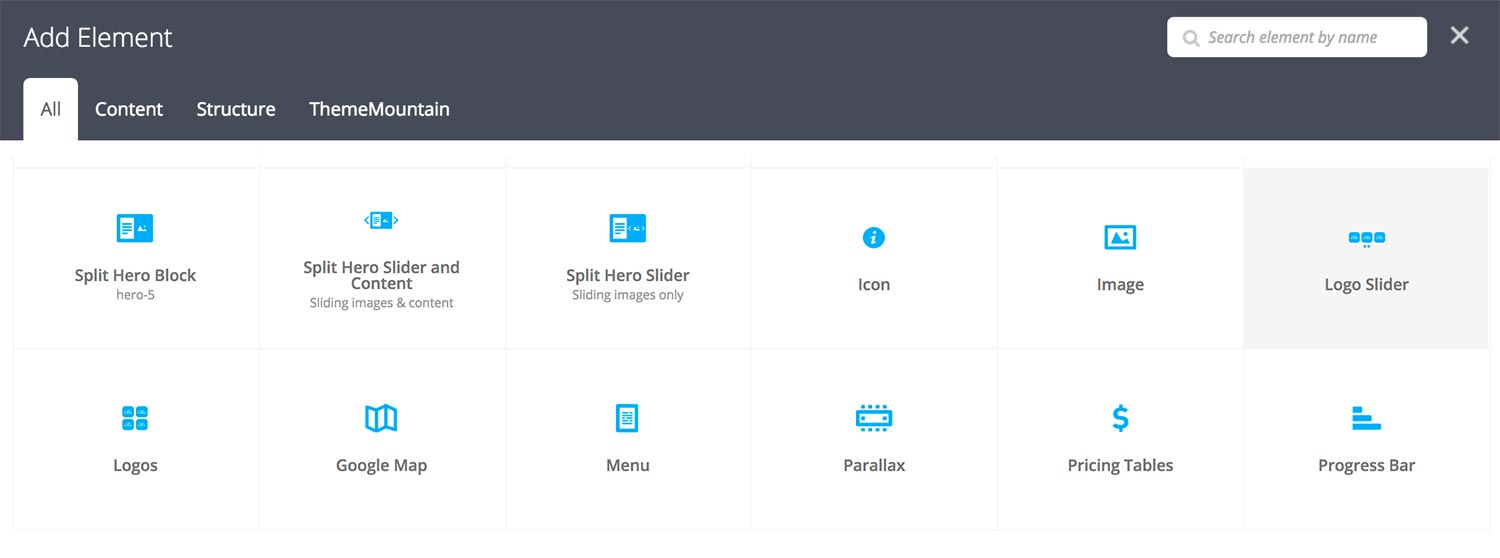Click the "Split Hero Slider and Content" title
The image size is (1500, 558).
tap(381, 275)
